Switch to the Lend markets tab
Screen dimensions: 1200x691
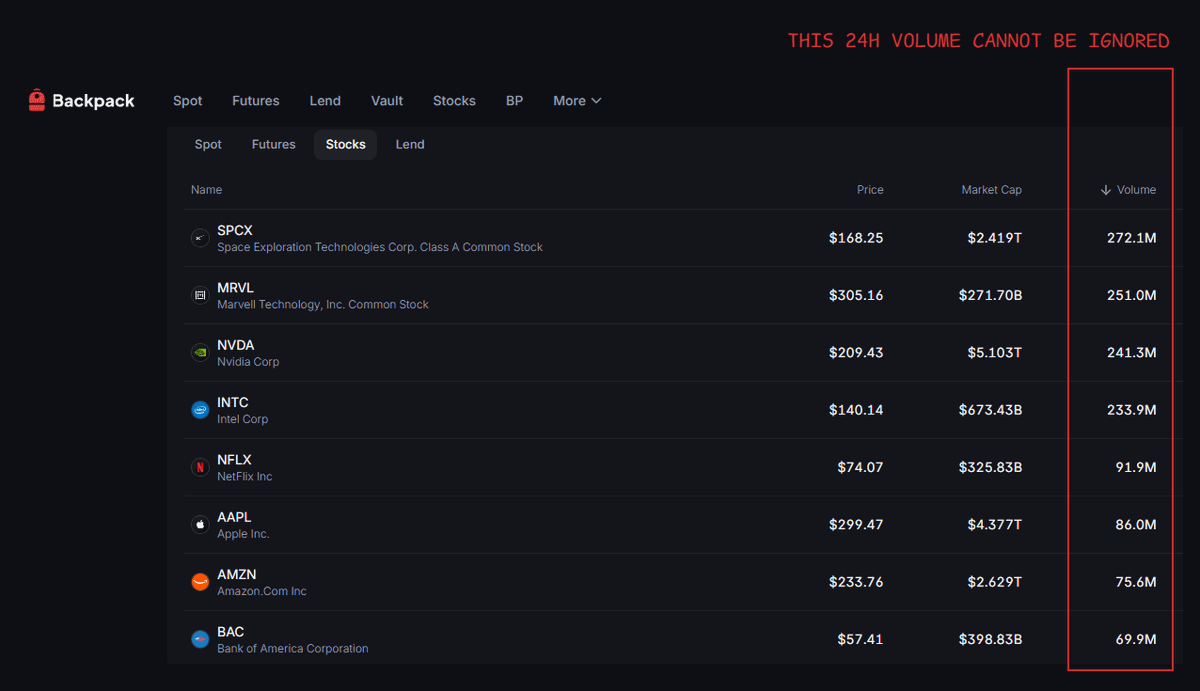pos(410,144)
